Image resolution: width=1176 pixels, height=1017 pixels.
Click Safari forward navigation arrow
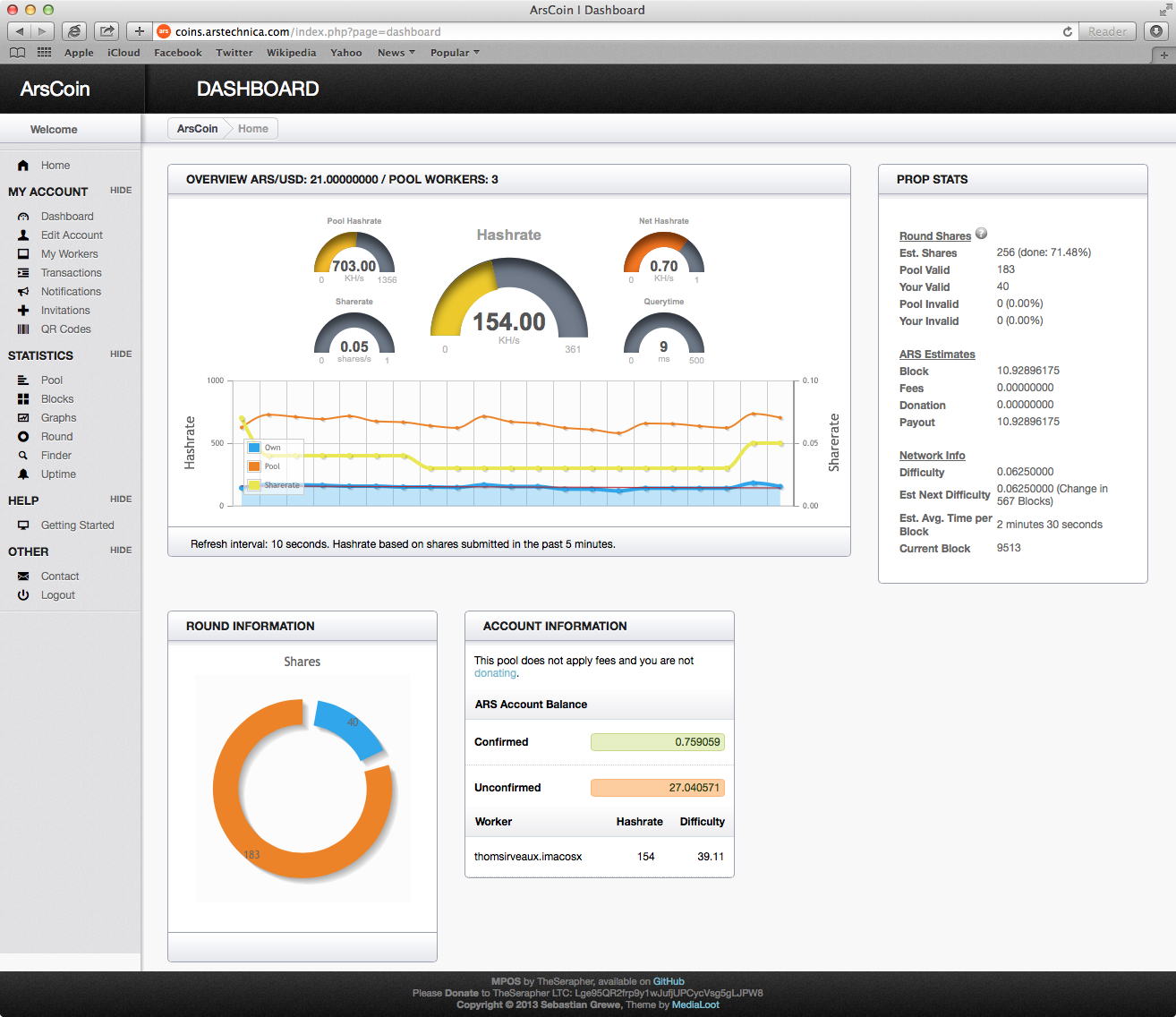pyautogui.click(x=42, y=31)
